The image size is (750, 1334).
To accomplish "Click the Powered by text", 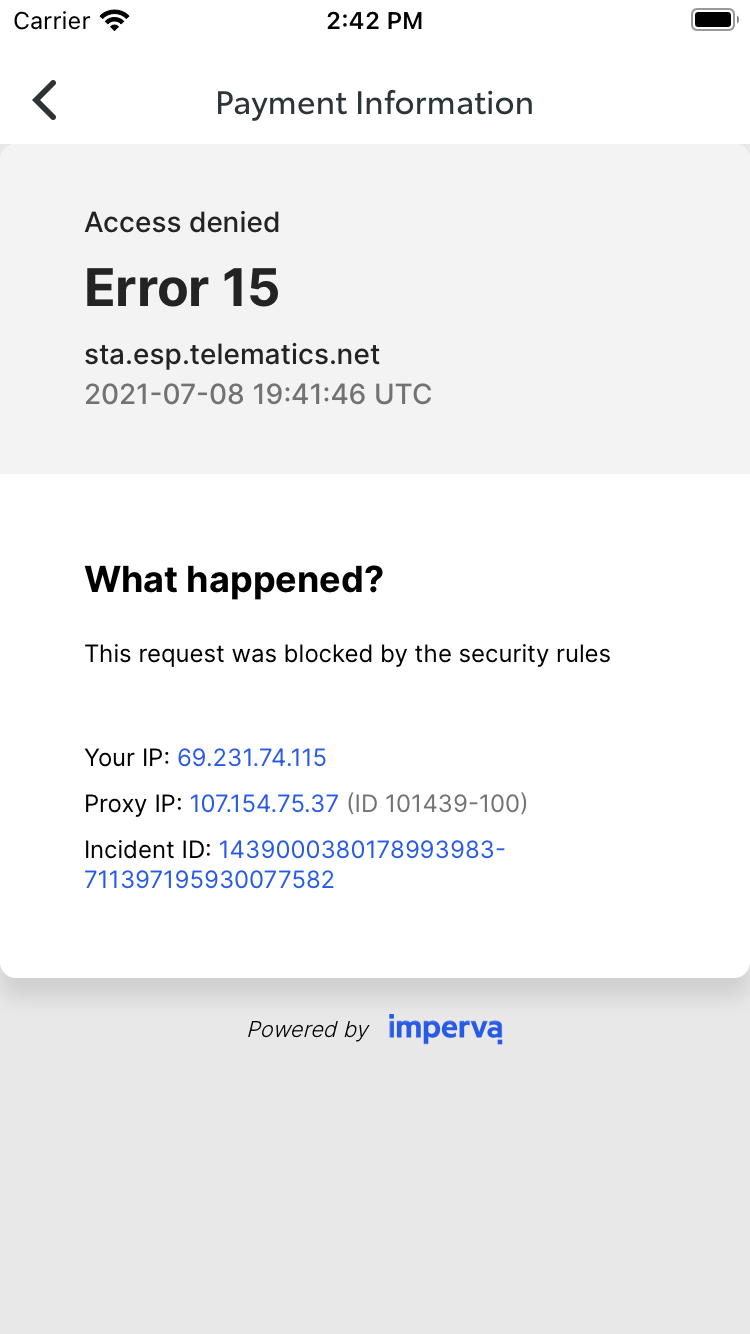I will pos(309,1029).
